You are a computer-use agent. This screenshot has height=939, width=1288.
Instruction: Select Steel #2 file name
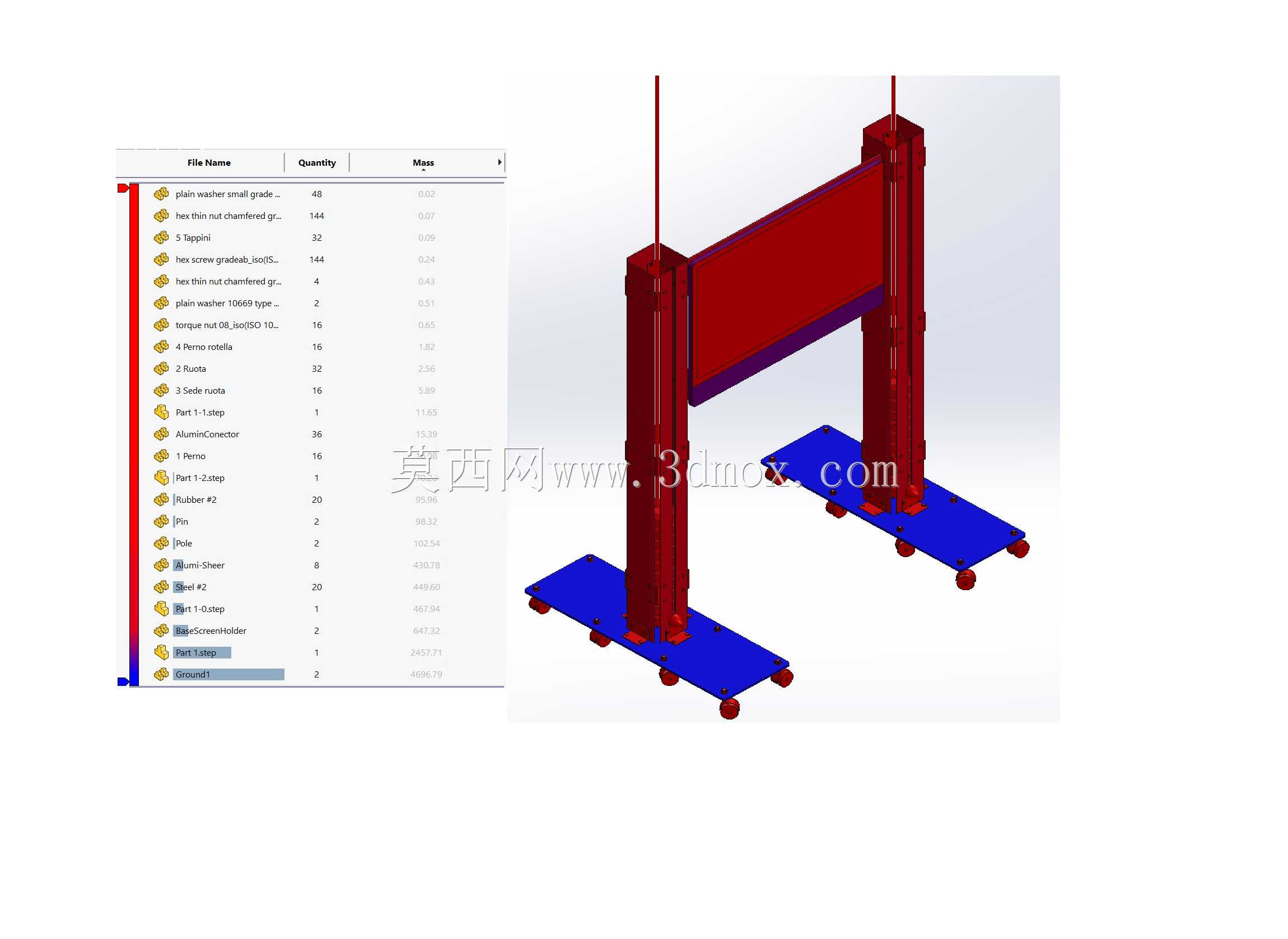191,587
